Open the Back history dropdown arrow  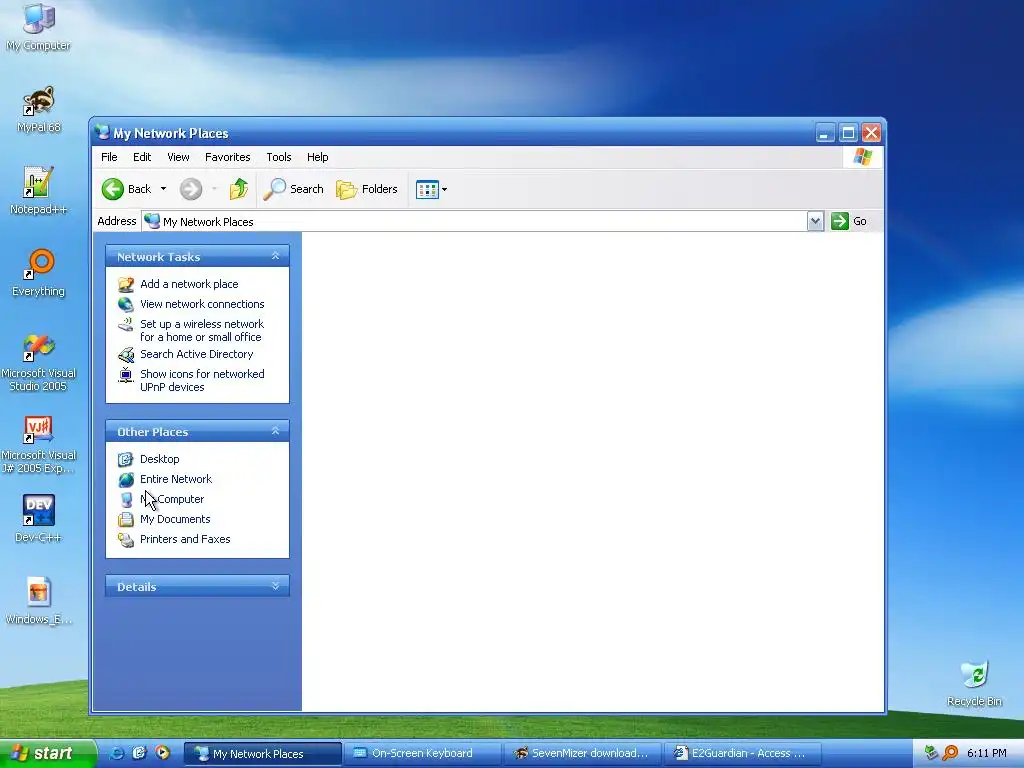tap(163, 189)
